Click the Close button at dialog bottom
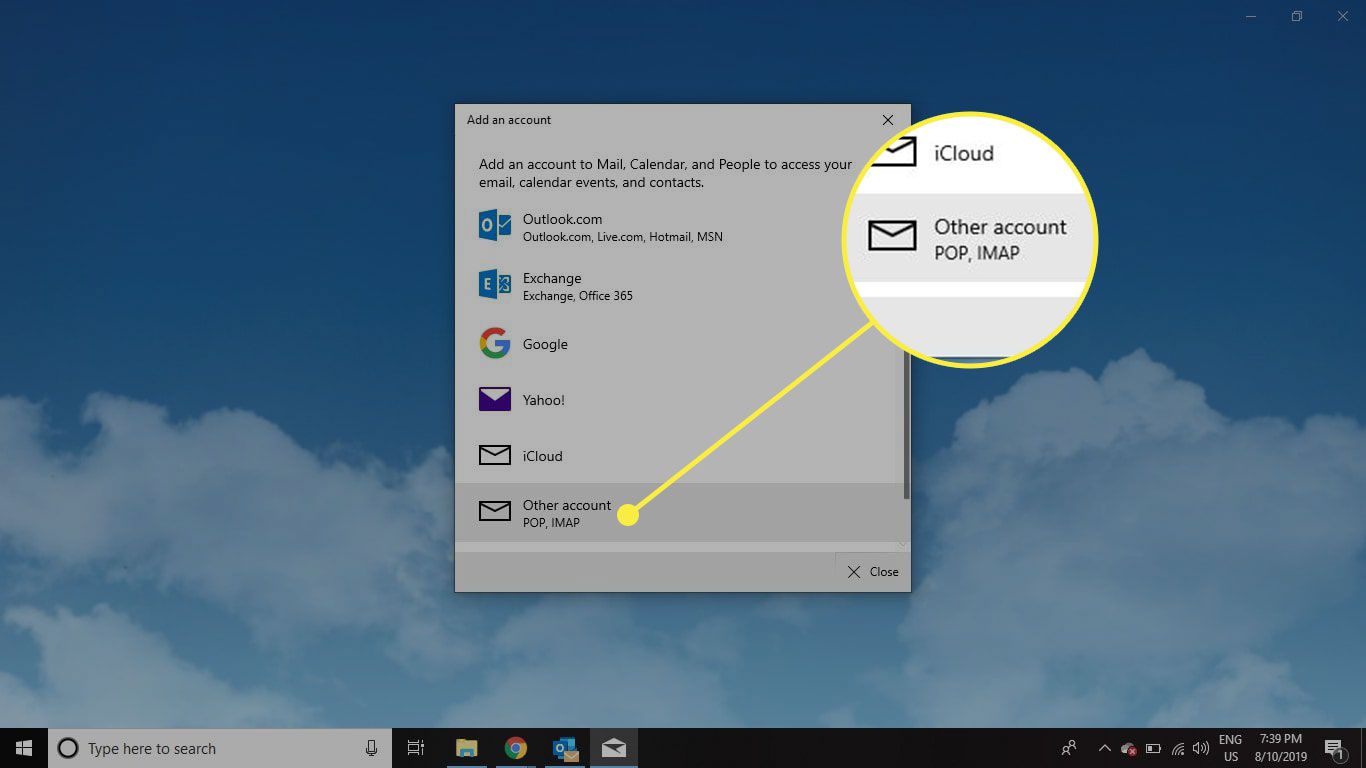1366x768 pixels. tap(873, 572)
